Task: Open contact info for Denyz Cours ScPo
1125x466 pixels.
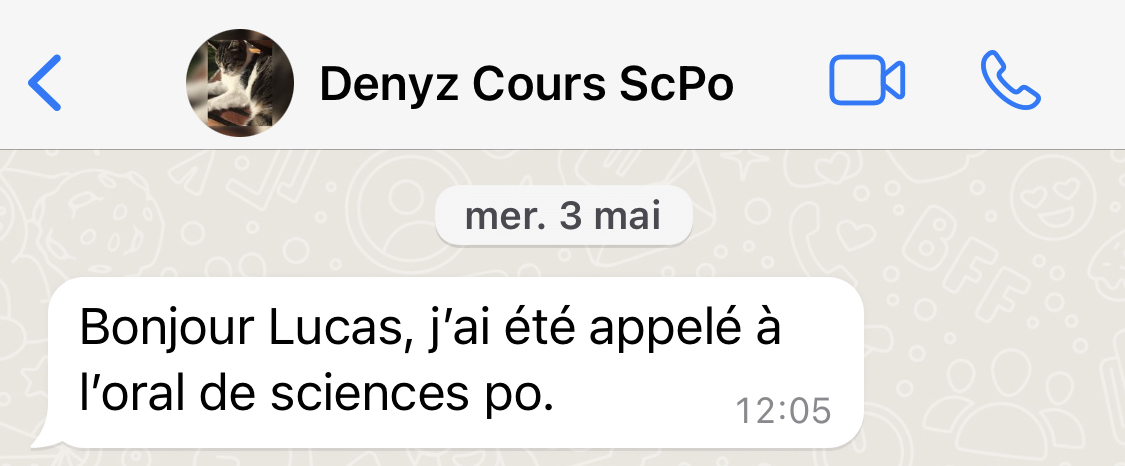Action: (526, 83)
